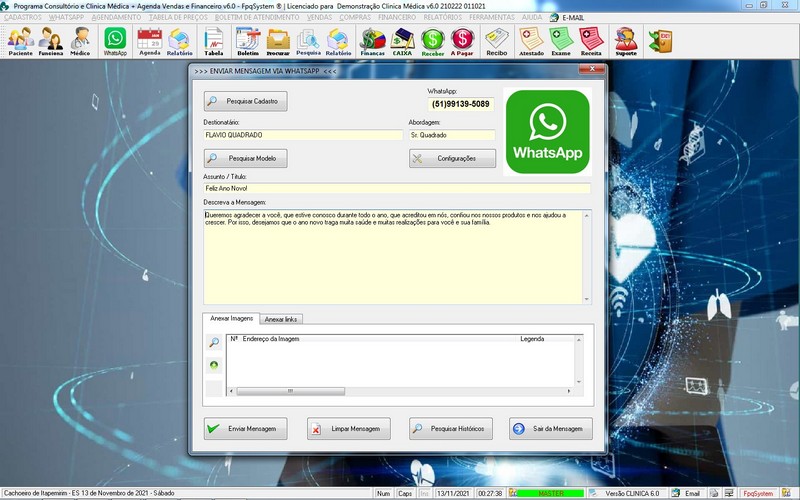
Task: Open the Paciente toolbar icon
Action: click(20, 40)
